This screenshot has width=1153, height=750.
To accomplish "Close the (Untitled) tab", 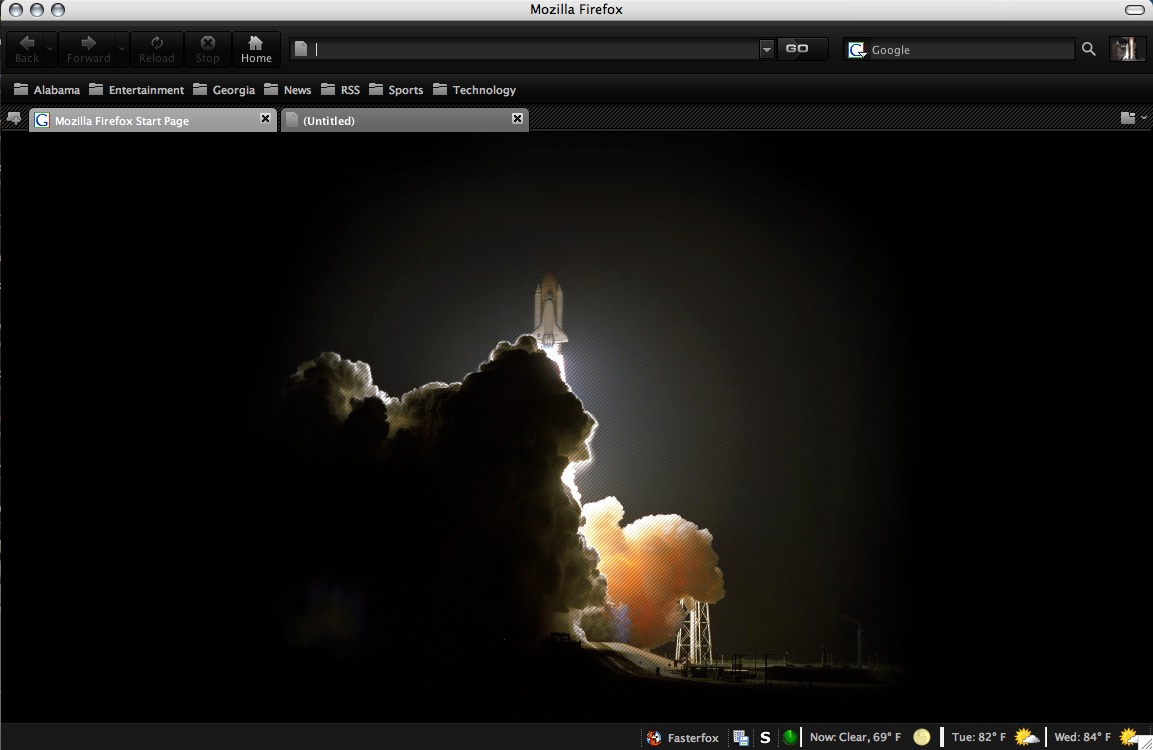I will [517, 119].
